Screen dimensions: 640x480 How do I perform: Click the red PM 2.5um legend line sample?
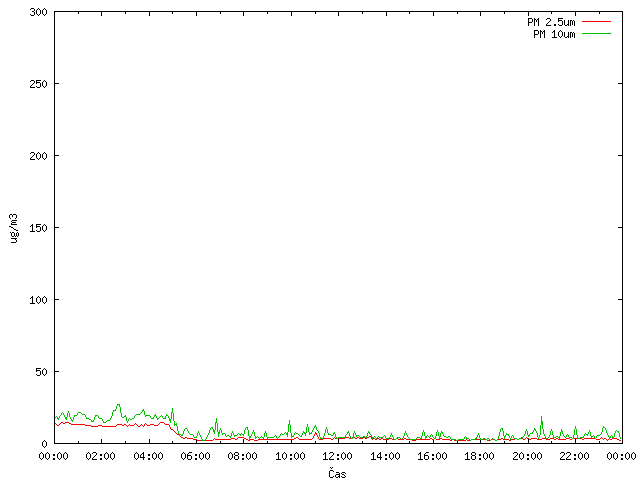[596, 22]
